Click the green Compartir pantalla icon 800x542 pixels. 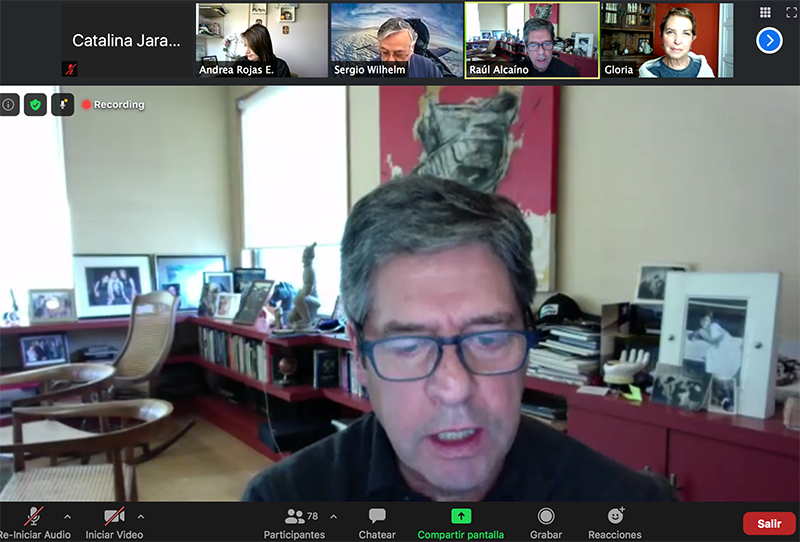point(460,516)
